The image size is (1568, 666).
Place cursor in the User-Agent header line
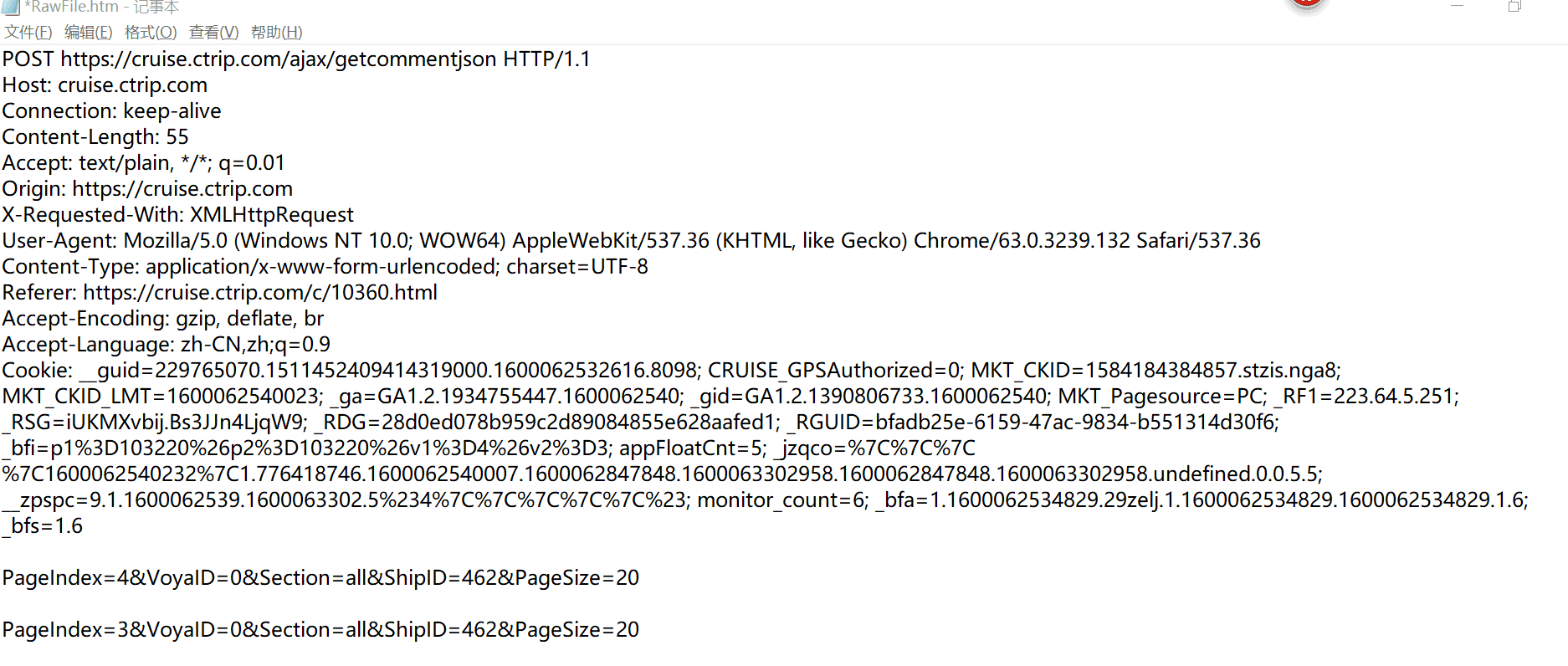click(x=631, y=241)
